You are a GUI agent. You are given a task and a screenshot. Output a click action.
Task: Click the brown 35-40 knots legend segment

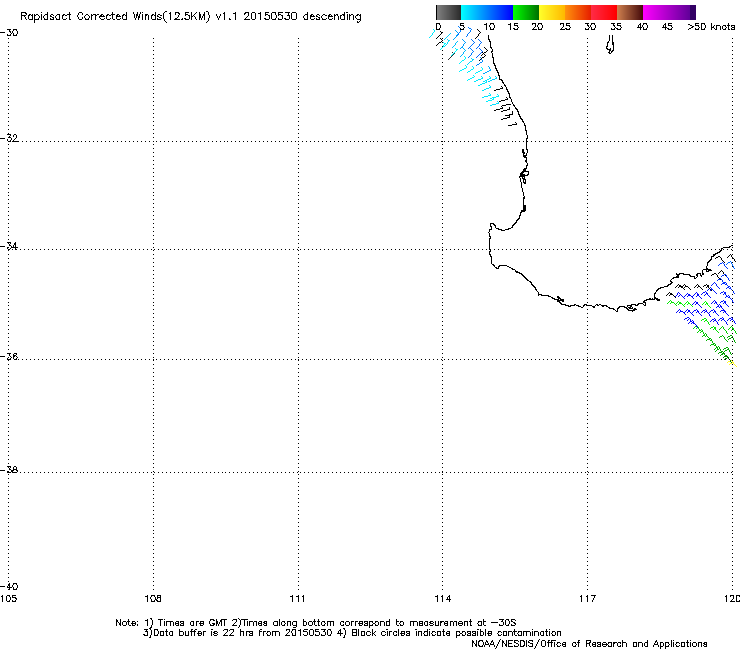coord(630,12)
